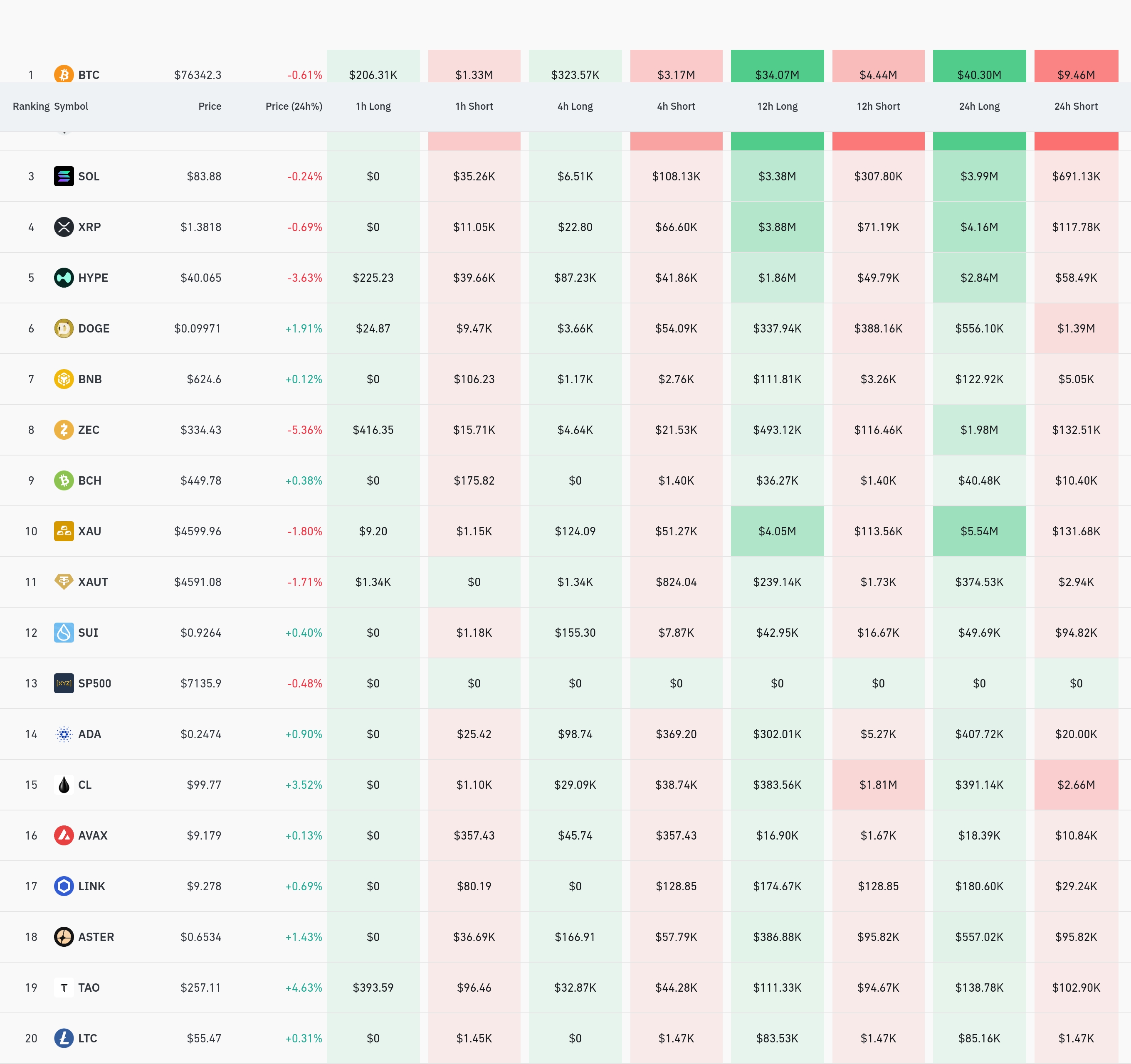Sort by the 1h Short column header
This screenshot has height=1064, width=1131.
coord(474,106)
